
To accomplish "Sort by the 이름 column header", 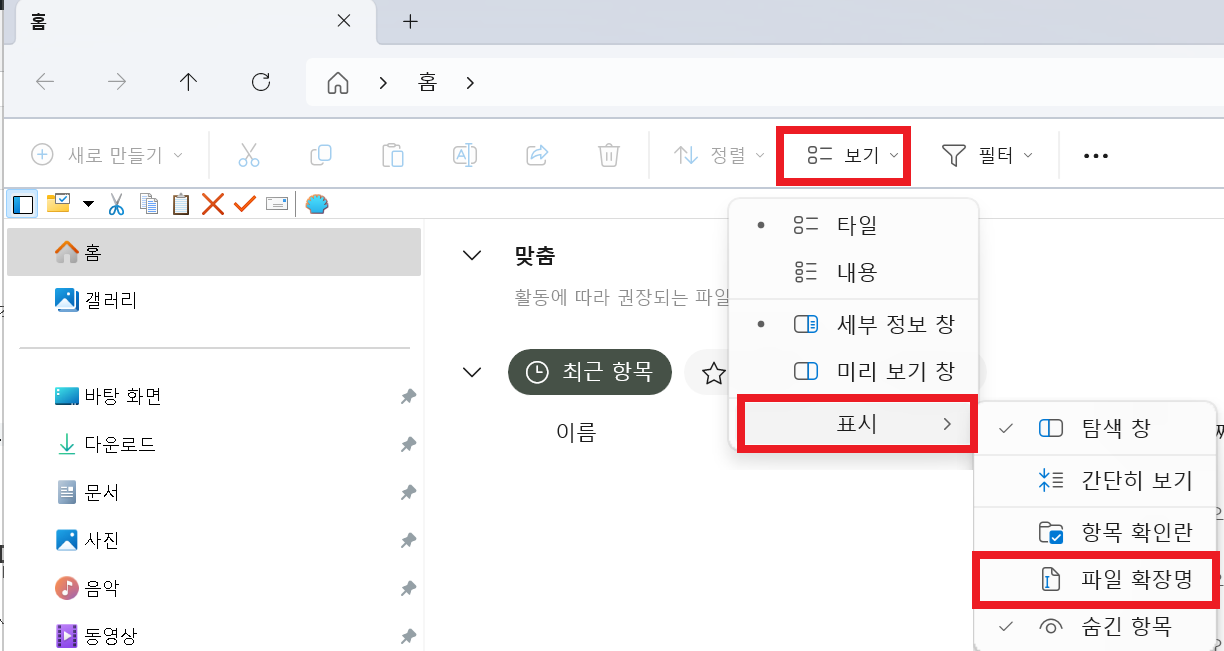I will (576, 432).
